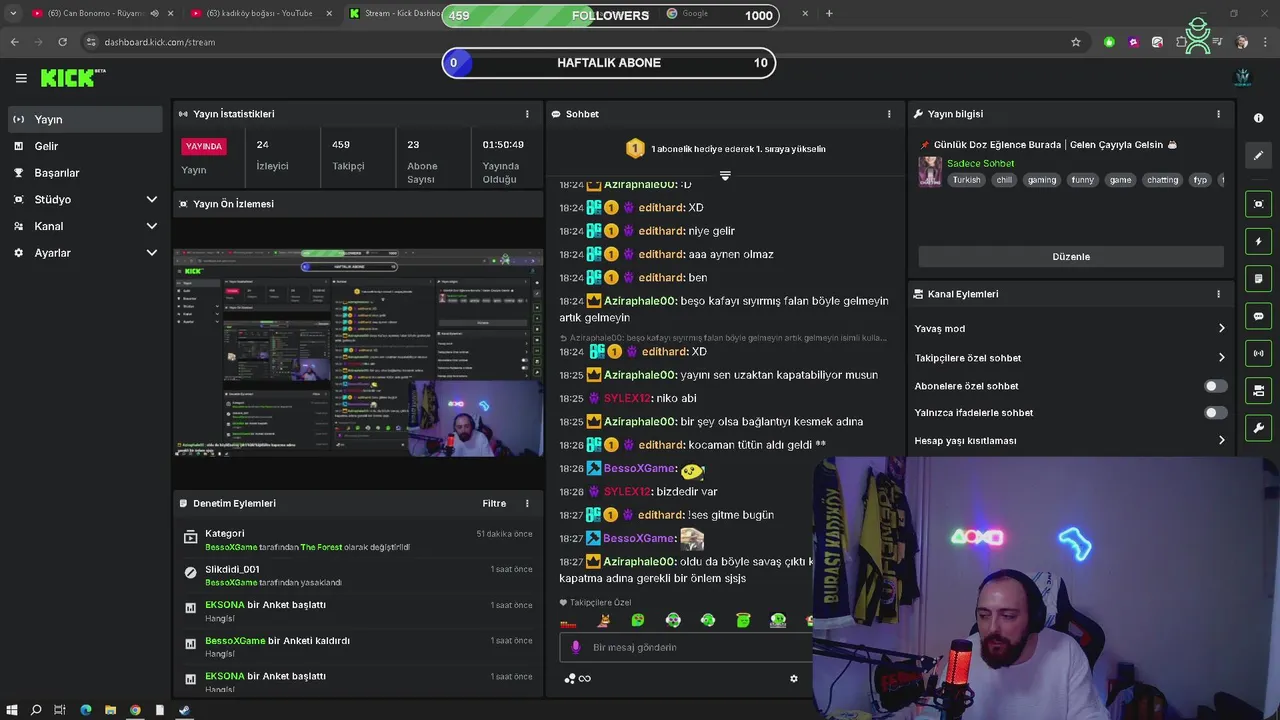Click the screen capture icon in right toolbar

[x=1258, y=204]
